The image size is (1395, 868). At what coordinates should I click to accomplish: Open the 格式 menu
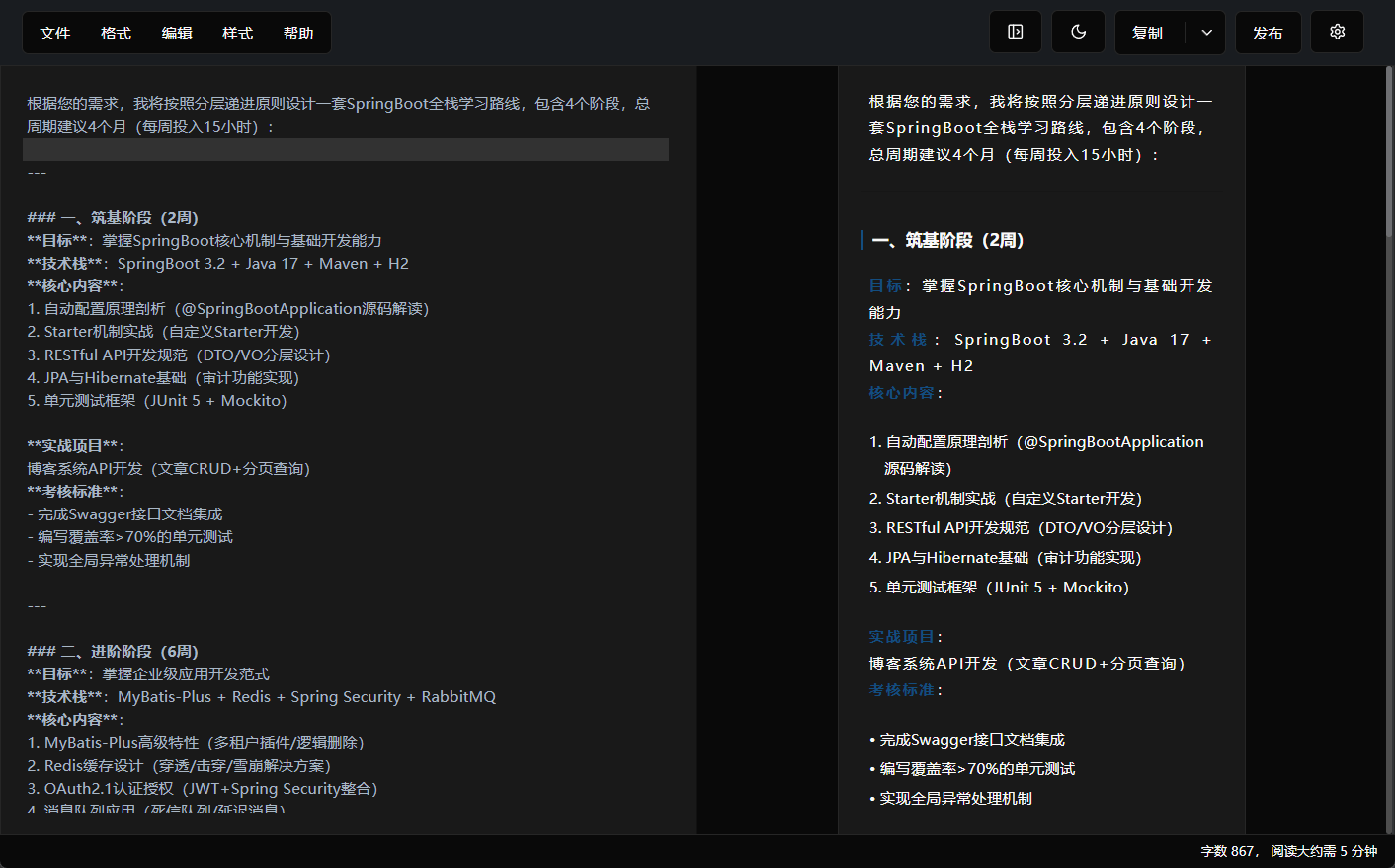[116, 33]
